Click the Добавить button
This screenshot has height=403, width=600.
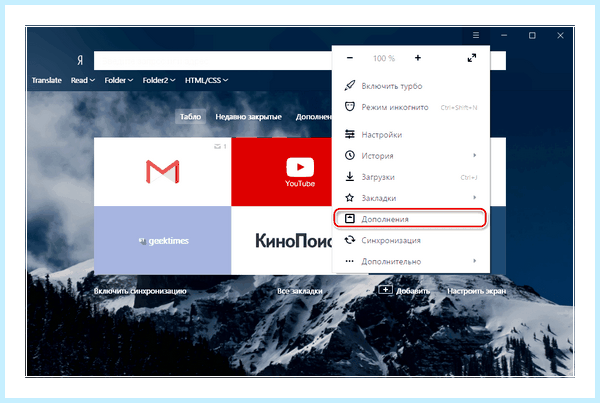tap(404, 290)
